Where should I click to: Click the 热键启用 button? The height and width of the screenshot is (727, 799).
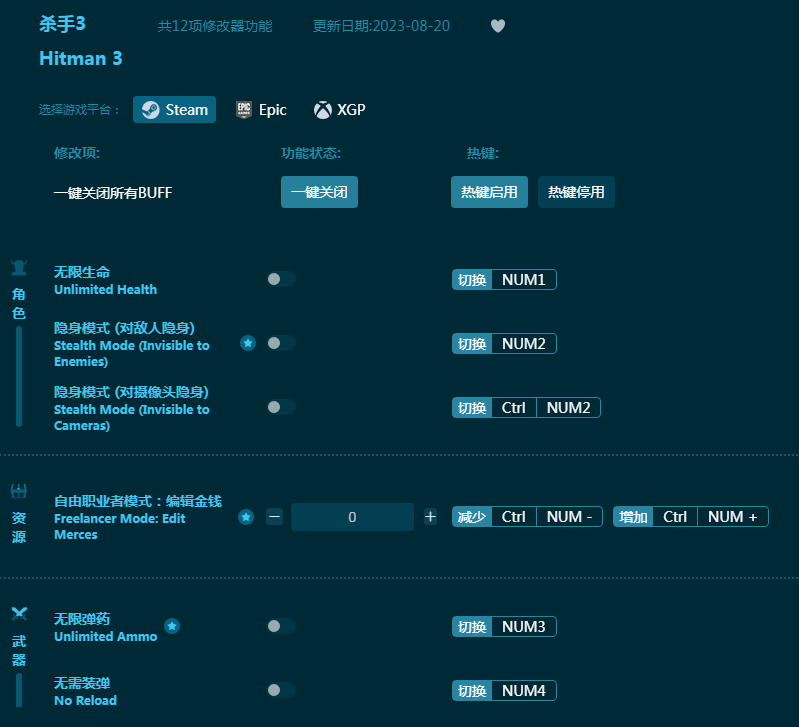489,192
